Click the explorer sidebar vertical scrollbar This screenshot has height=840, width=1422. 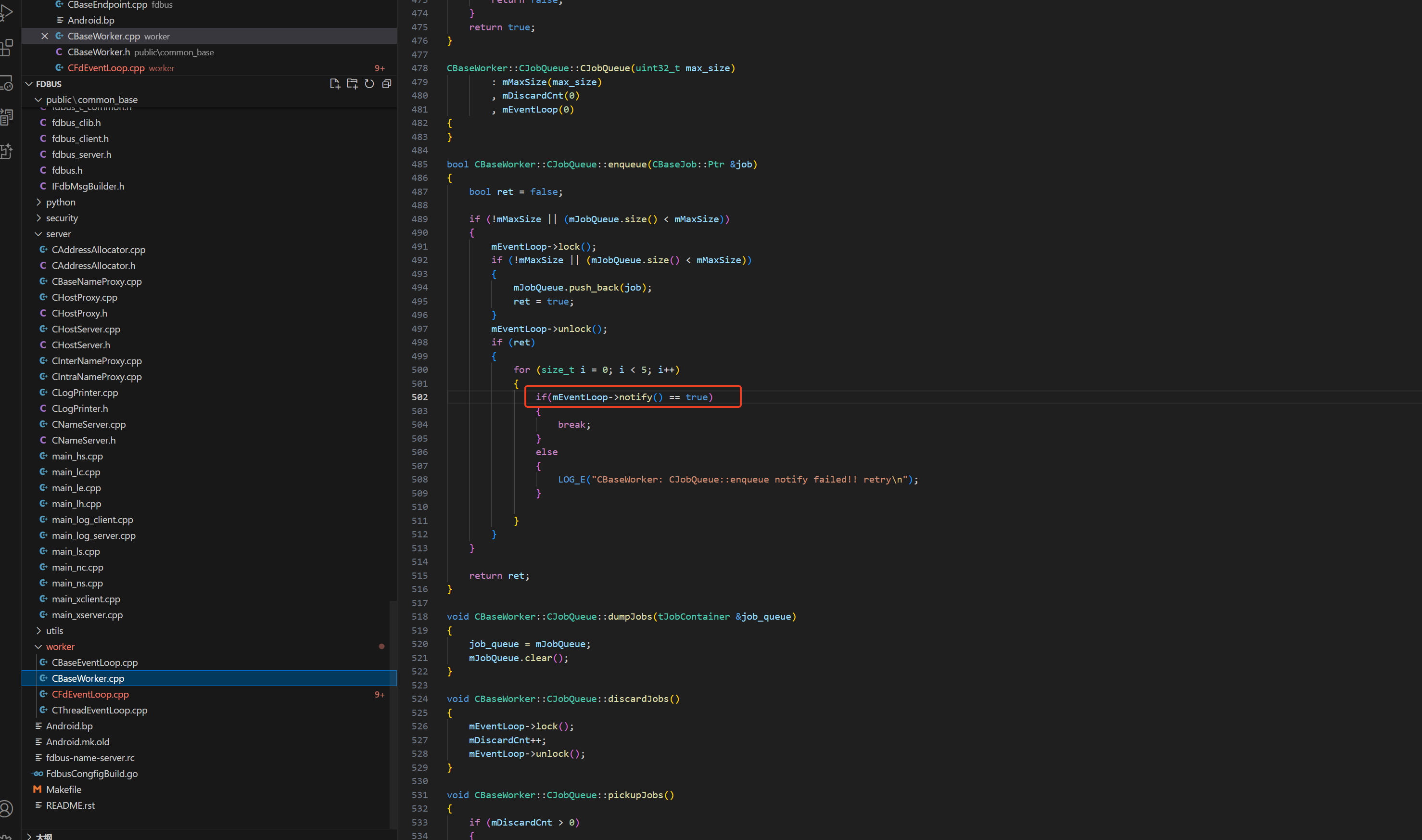[x=394, y=714]
